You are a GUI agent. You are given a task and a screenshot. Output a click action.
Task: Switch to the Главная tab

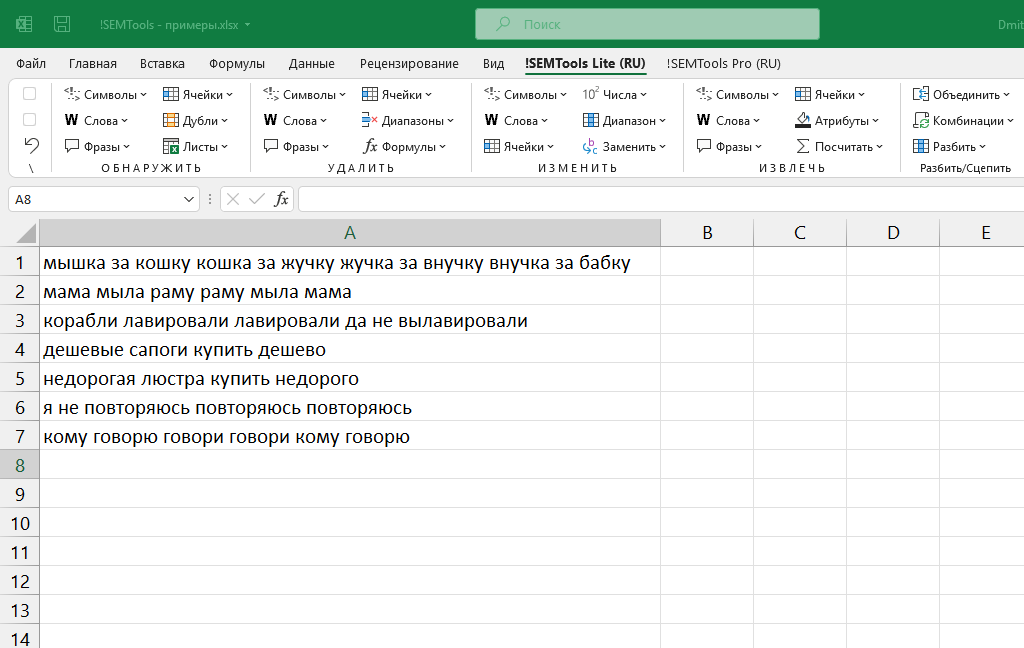point(93,63)
